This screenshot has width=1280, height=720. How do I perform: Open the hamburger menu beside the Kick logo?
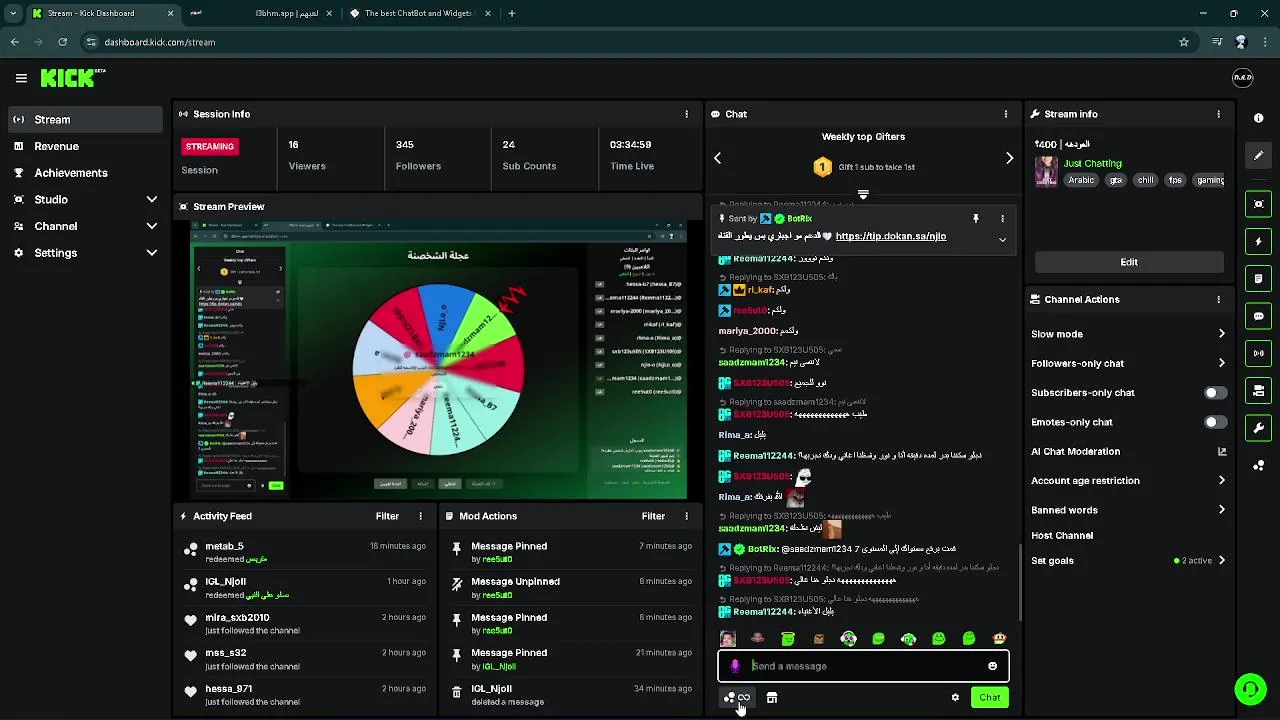click(21, 78)
